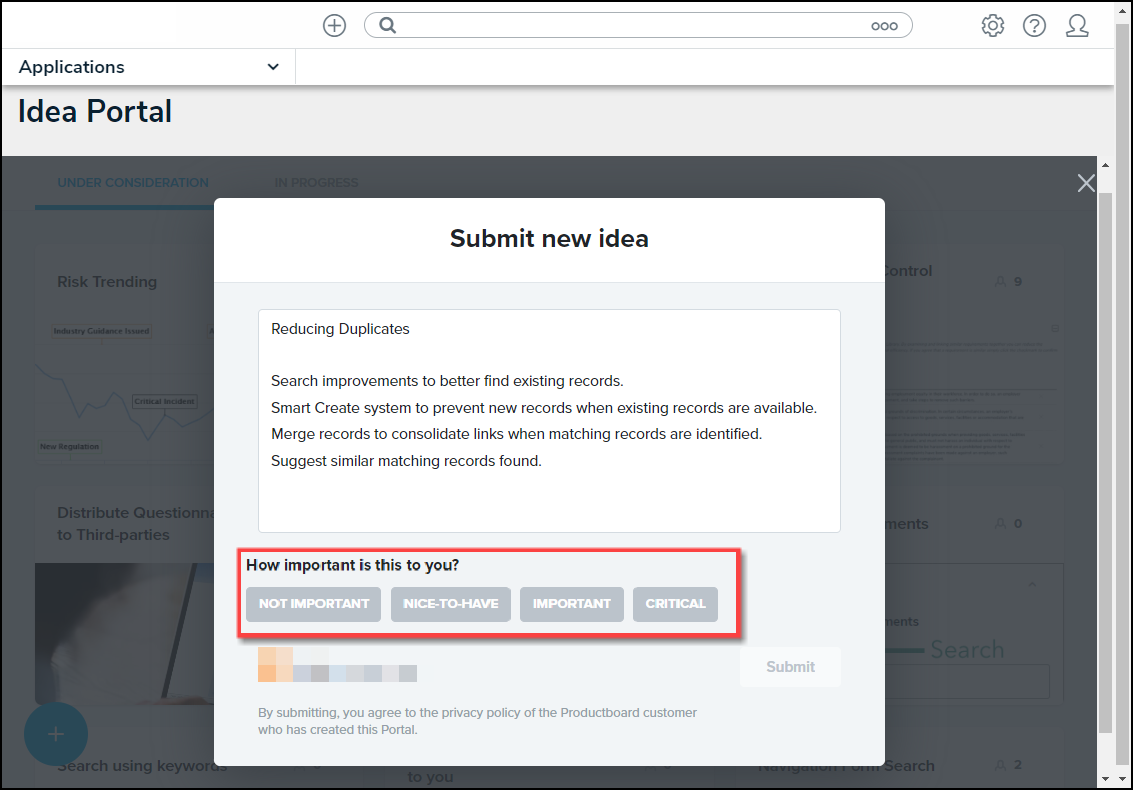Switch to In Progress tab

[316, 183]
